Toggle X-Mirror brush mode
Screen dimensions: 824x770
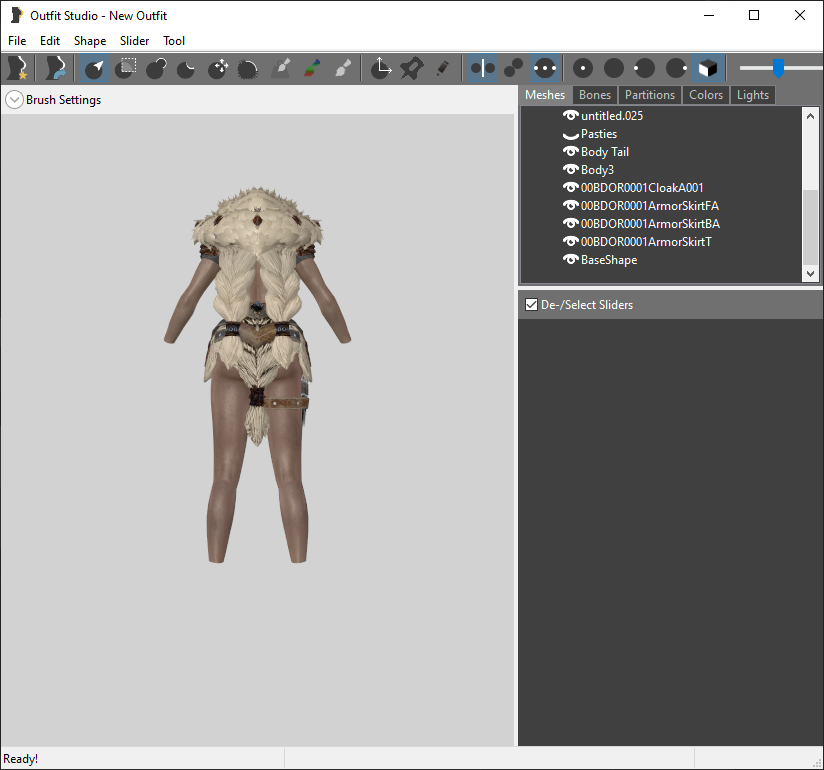tap(482, 68)
